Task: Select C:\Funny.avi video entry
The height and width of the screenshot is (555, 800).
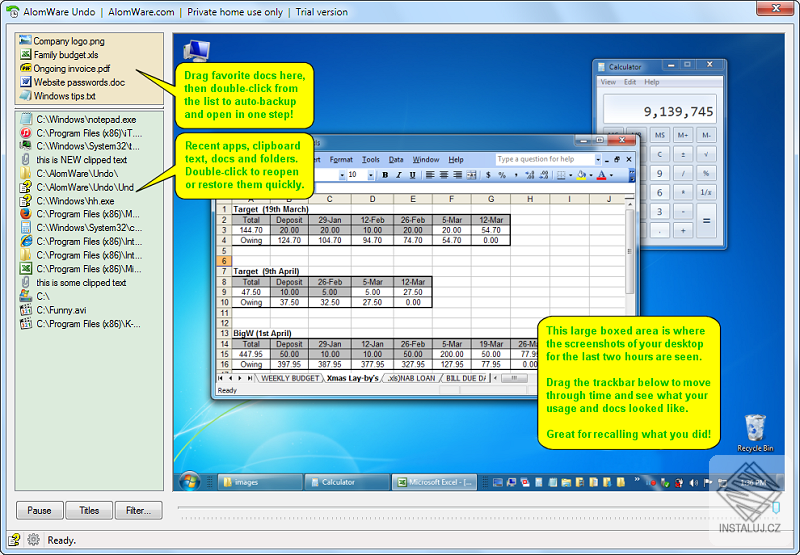Action: [x=54, y=310]
